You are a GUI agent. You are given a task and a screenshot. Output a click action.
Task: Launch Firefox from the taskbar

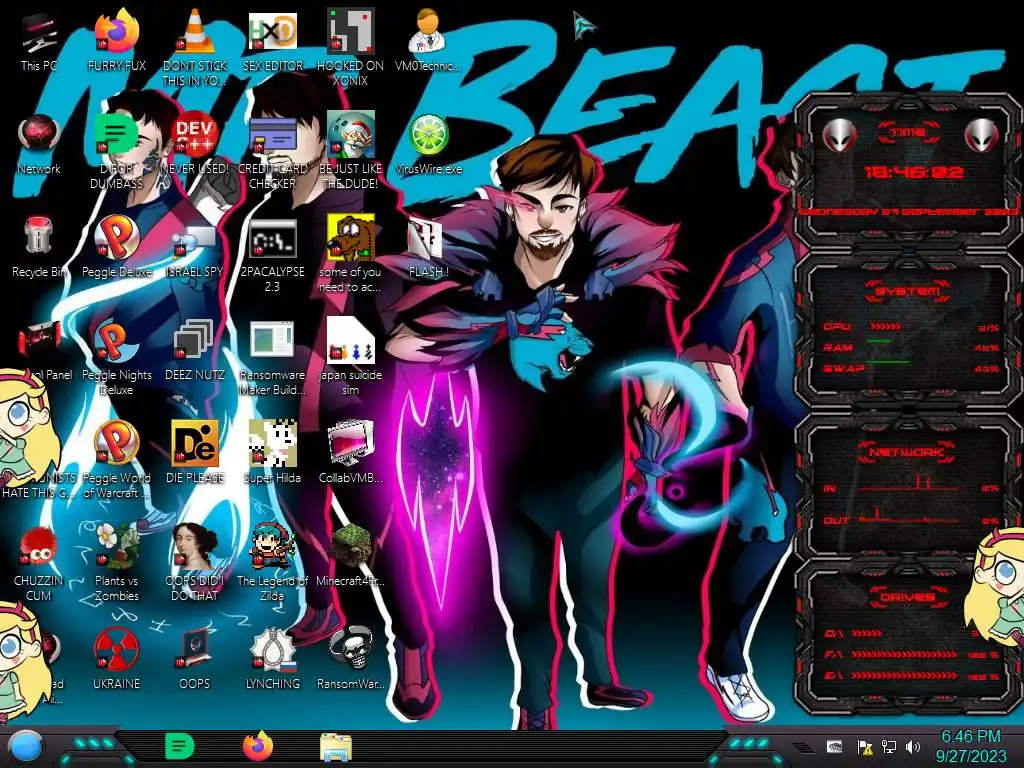(257, 746)
